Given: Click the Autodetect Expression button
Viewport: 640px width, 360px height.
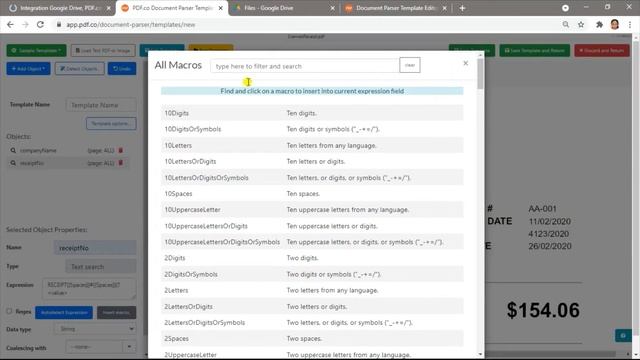Looking at the screenshot, I should click(64, 312).
